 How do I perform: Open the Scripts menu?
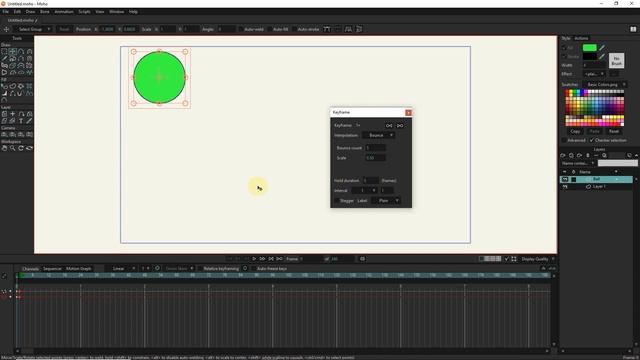click(x=84, y=12)
